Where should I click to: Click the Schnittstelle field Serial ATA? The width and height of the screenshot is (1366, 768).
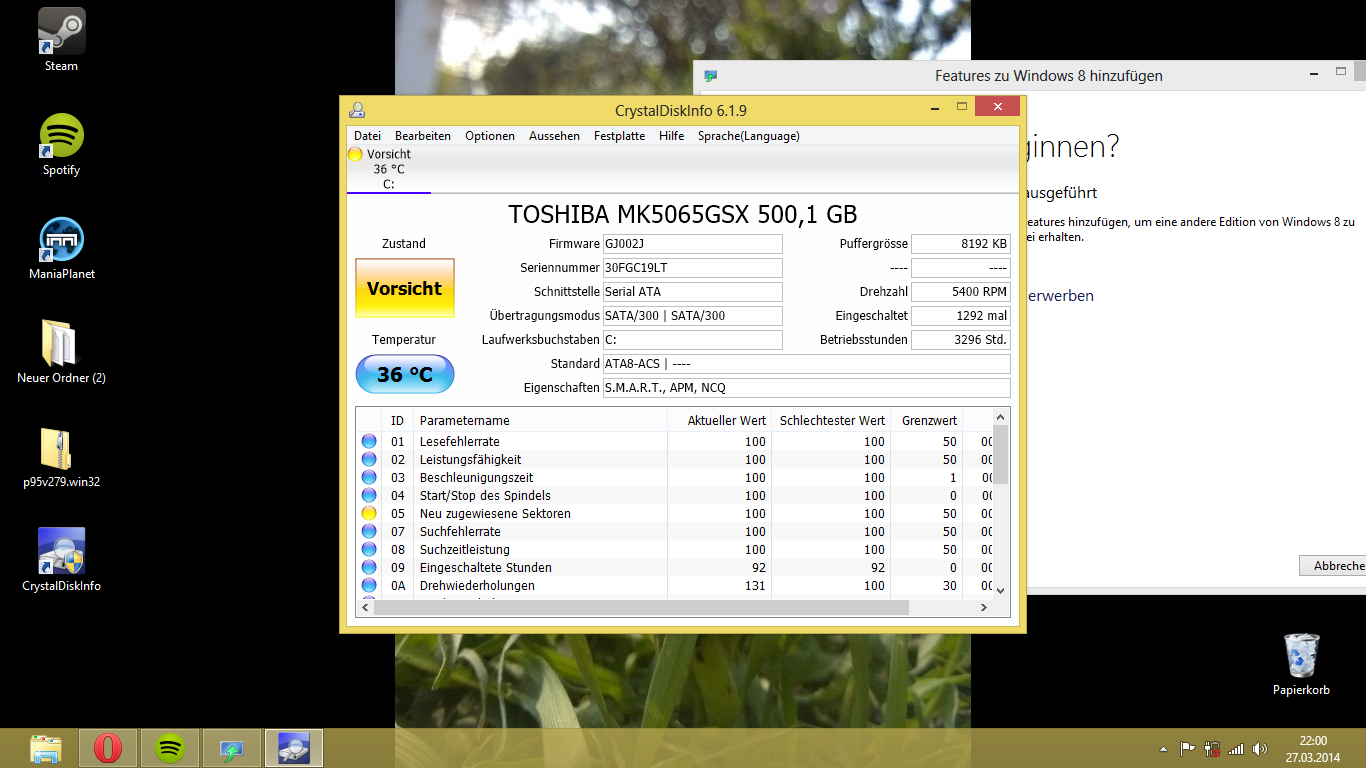pos(692,292)
